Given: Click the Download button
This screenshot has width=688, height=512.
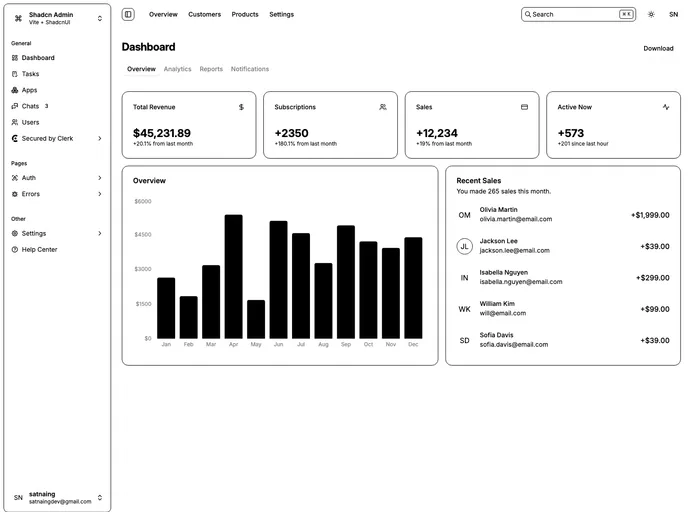Looking at the screenshot, I should point(658,48).
